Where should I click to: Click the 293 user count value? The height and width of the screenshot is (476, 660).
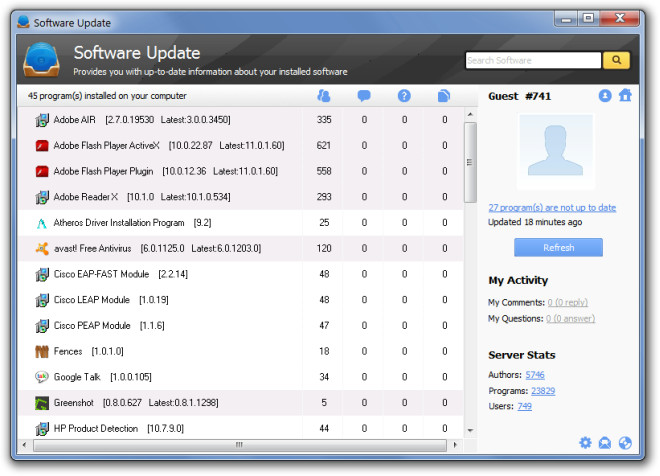point(324,197)
